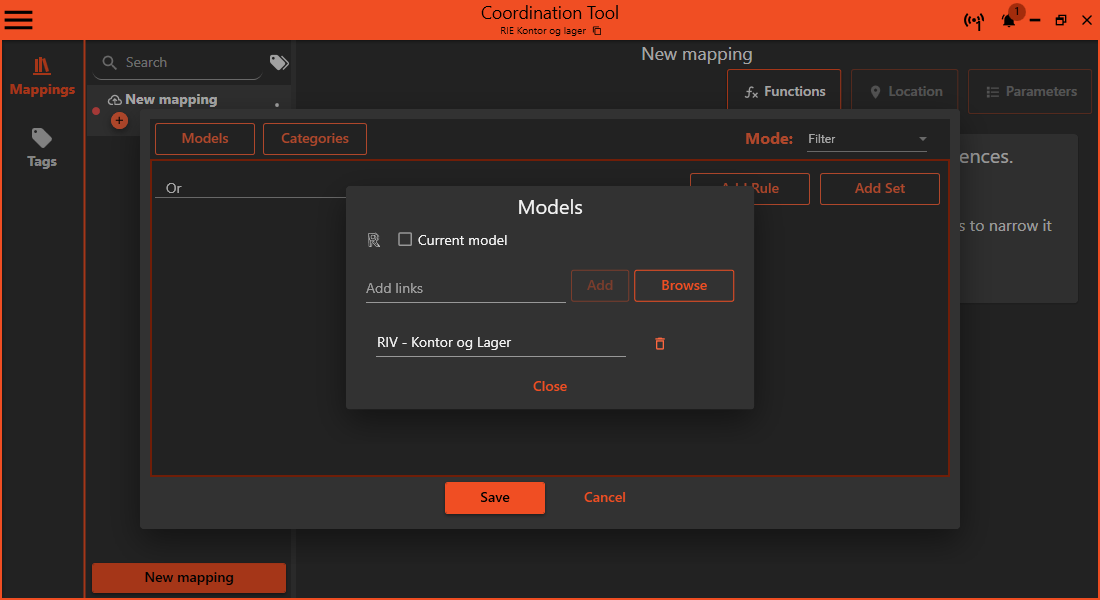This screenshot has height=600, width=1100.
Task: Select the Mappings section in the sidebar
Action: pos(41,75)
